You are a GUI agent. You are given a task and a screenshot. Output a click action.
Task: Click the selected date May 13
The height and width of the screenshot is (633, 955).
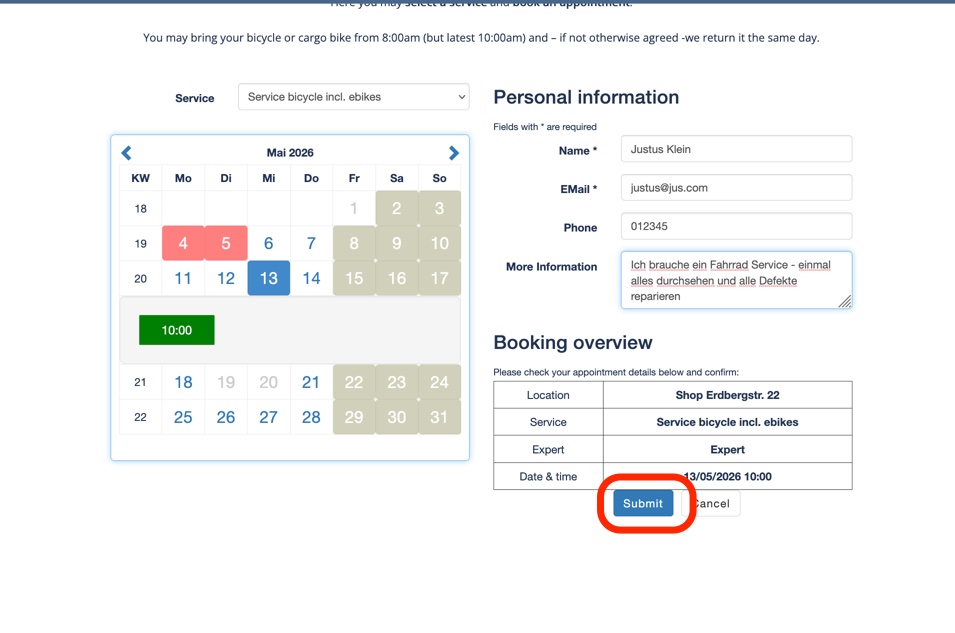tap(268, 278)
